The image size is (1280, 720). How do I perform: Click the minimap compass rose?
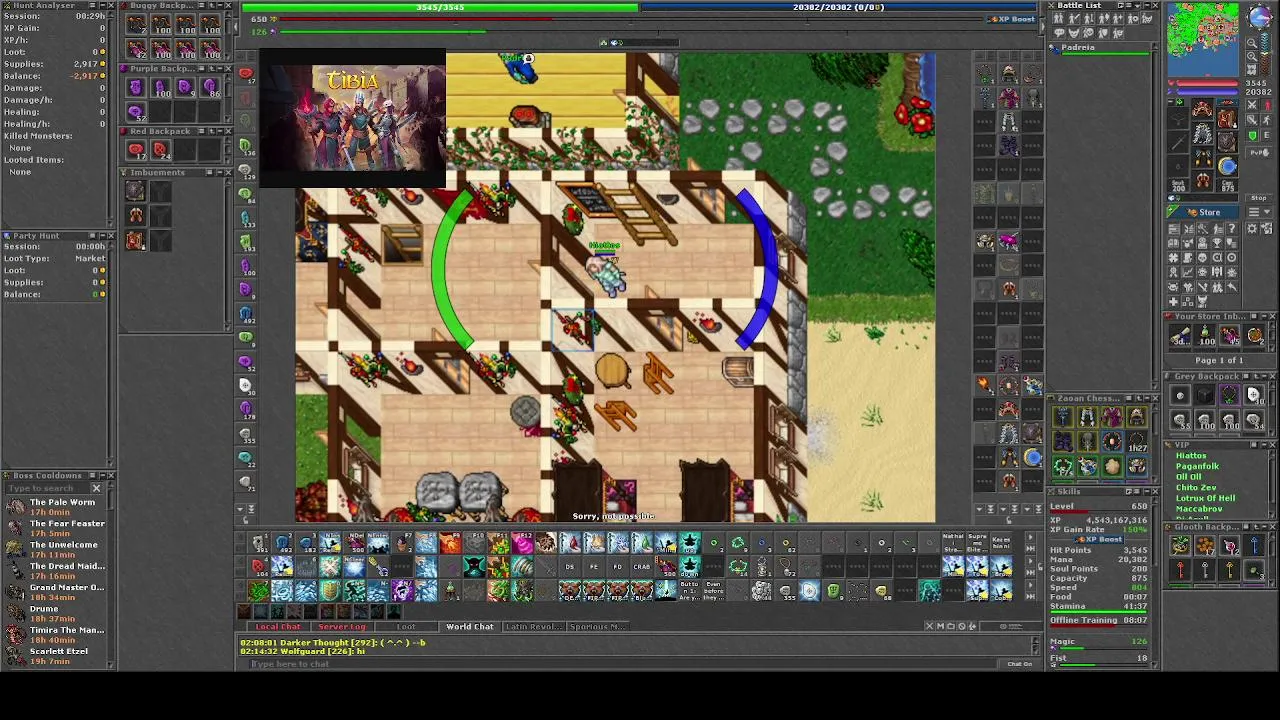click(1259, 17)
